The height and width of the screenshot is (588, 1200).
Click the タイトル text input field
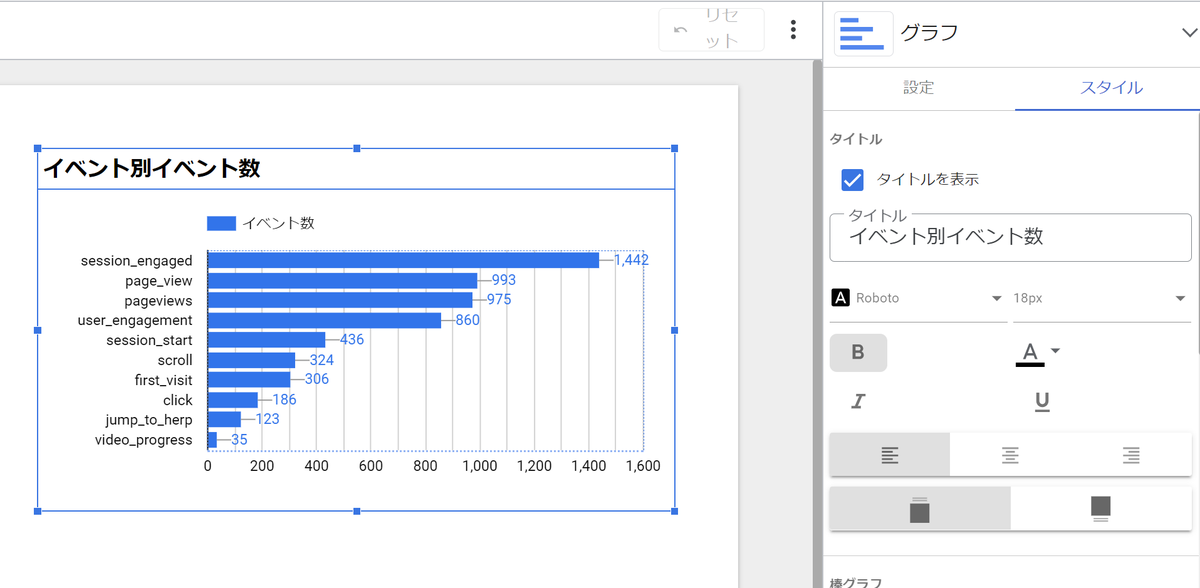pos(1010,238)
